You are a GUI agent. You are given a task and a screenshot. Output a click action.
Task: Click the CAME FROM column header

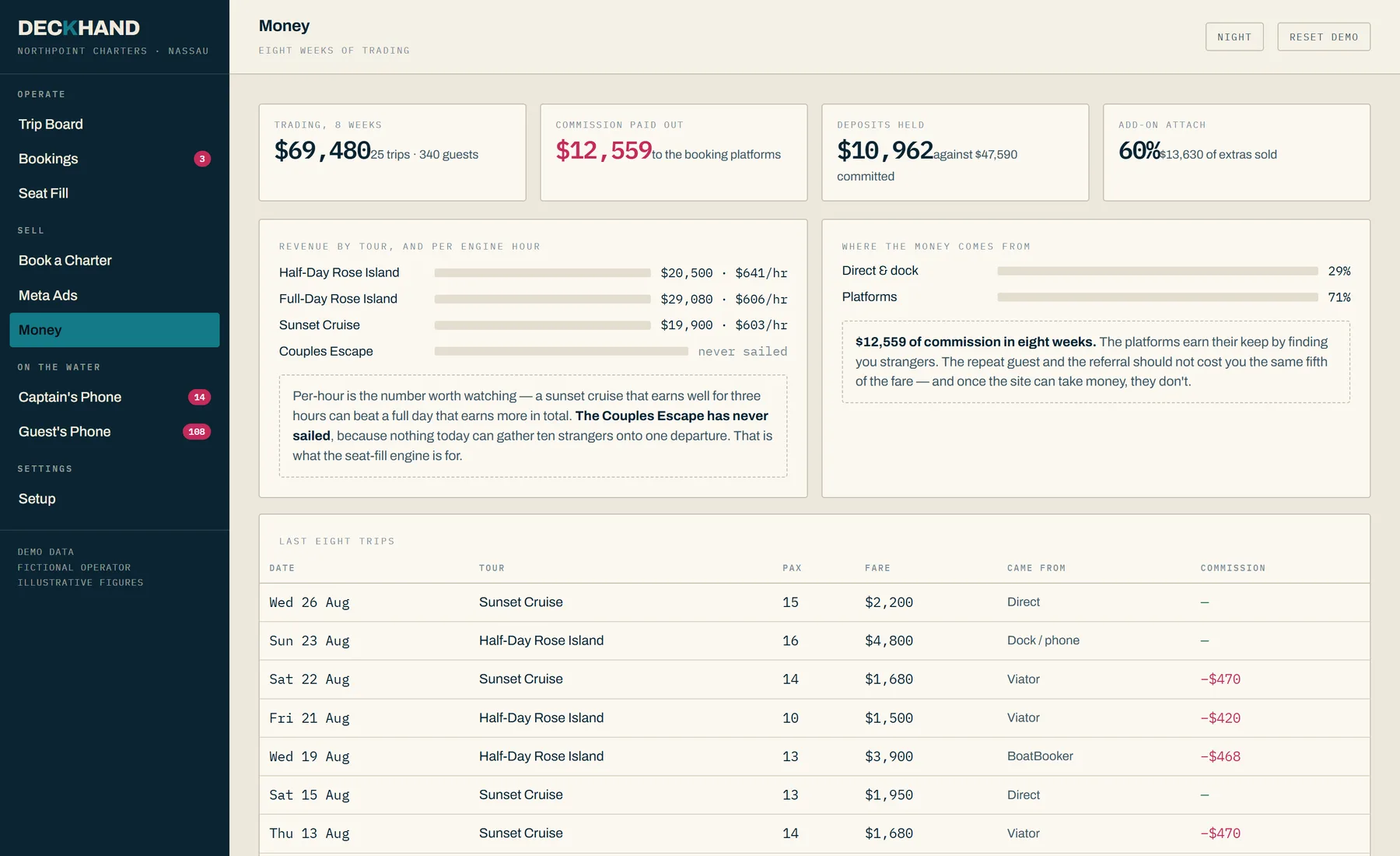(x=1036, y=568)
